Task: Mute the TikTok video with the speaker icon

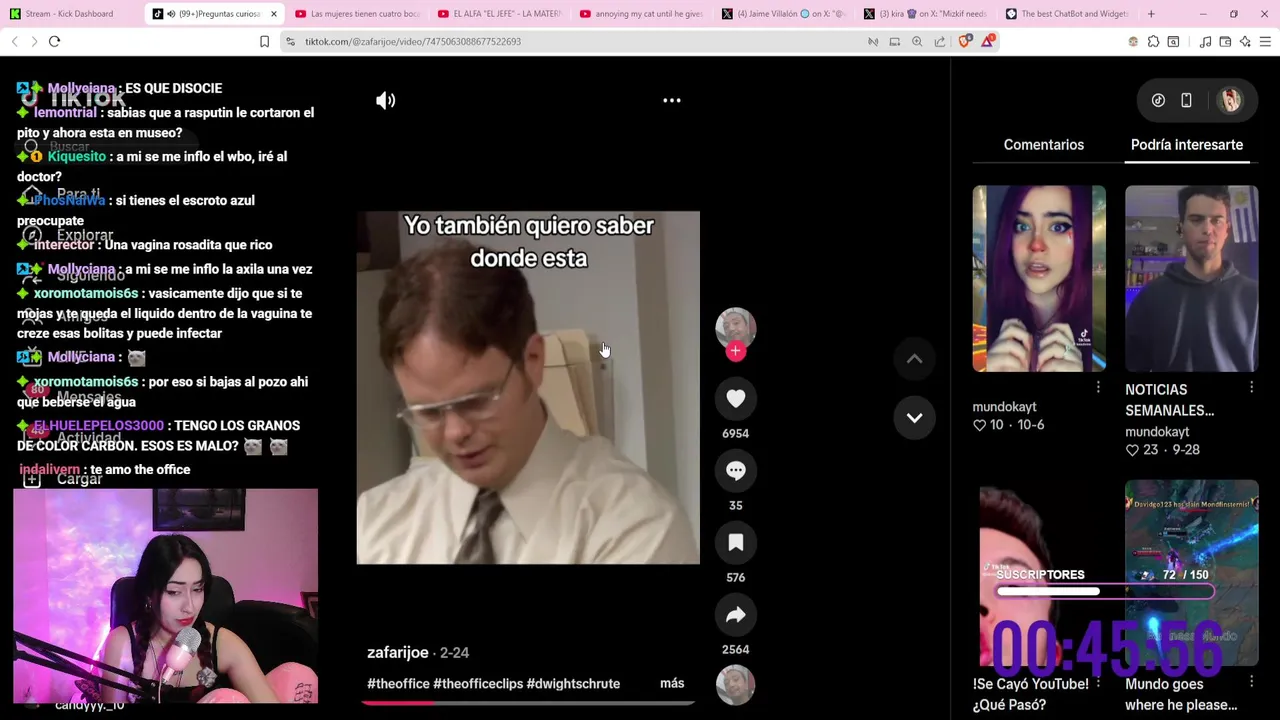Action: click(x=385, y=100)
